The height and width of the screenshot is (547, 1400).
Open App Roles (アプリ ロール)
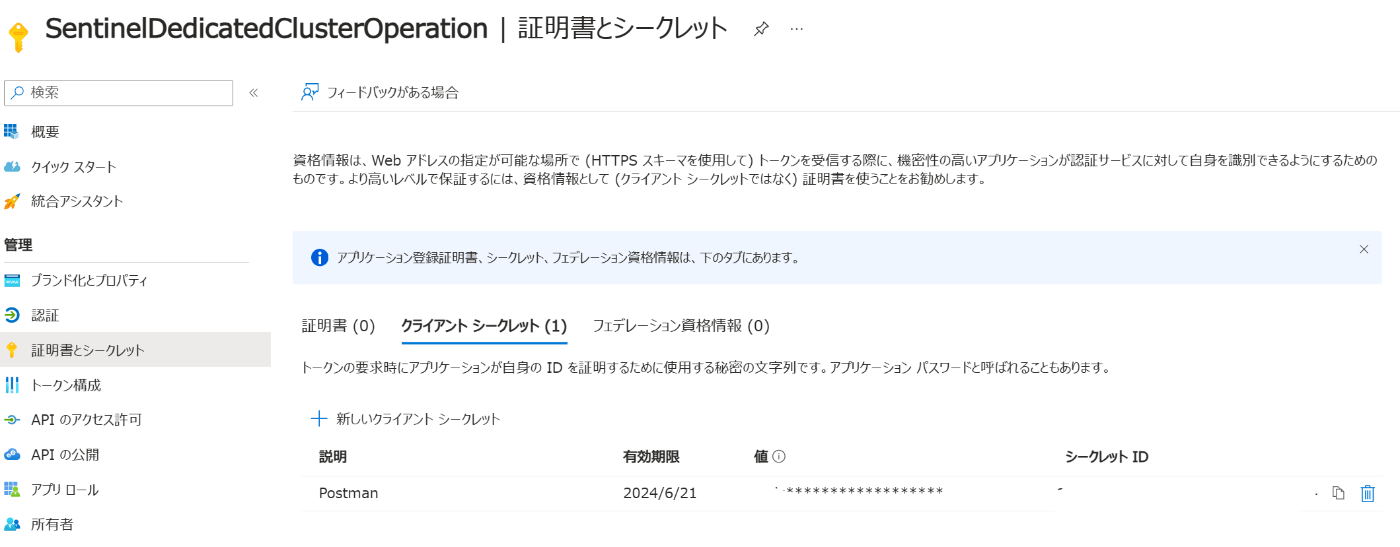[x=65, y=490]
